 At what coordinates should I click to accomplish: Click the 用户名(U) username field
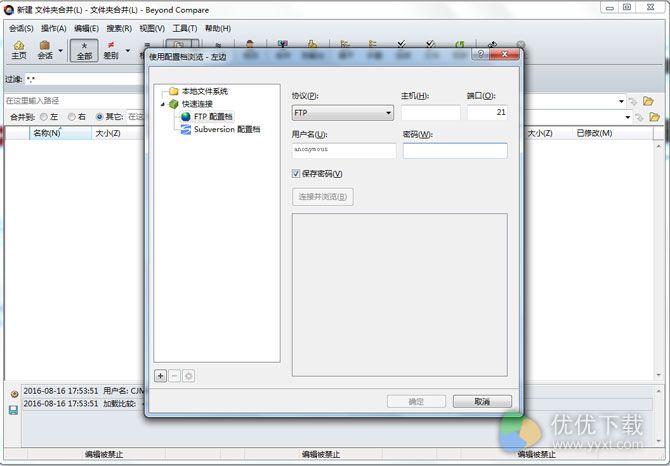[x=344, y=150]
